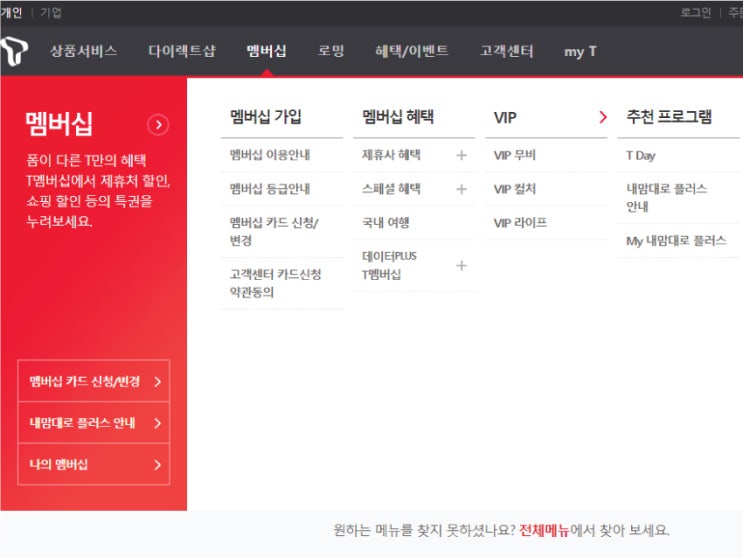
Task: Open 멤버십 카드 신청/변경 red panel button
Action: tap(94, 381)
